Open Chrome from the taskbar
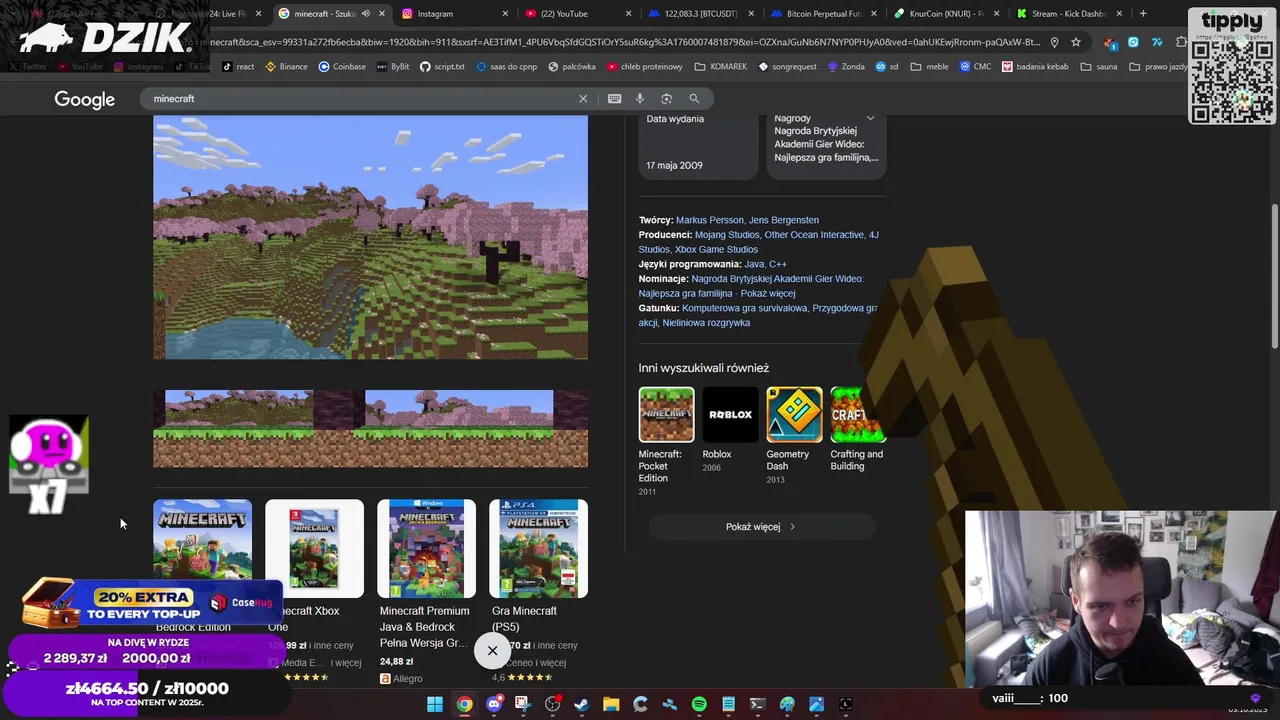1280x720 pixels. (464, 704)
